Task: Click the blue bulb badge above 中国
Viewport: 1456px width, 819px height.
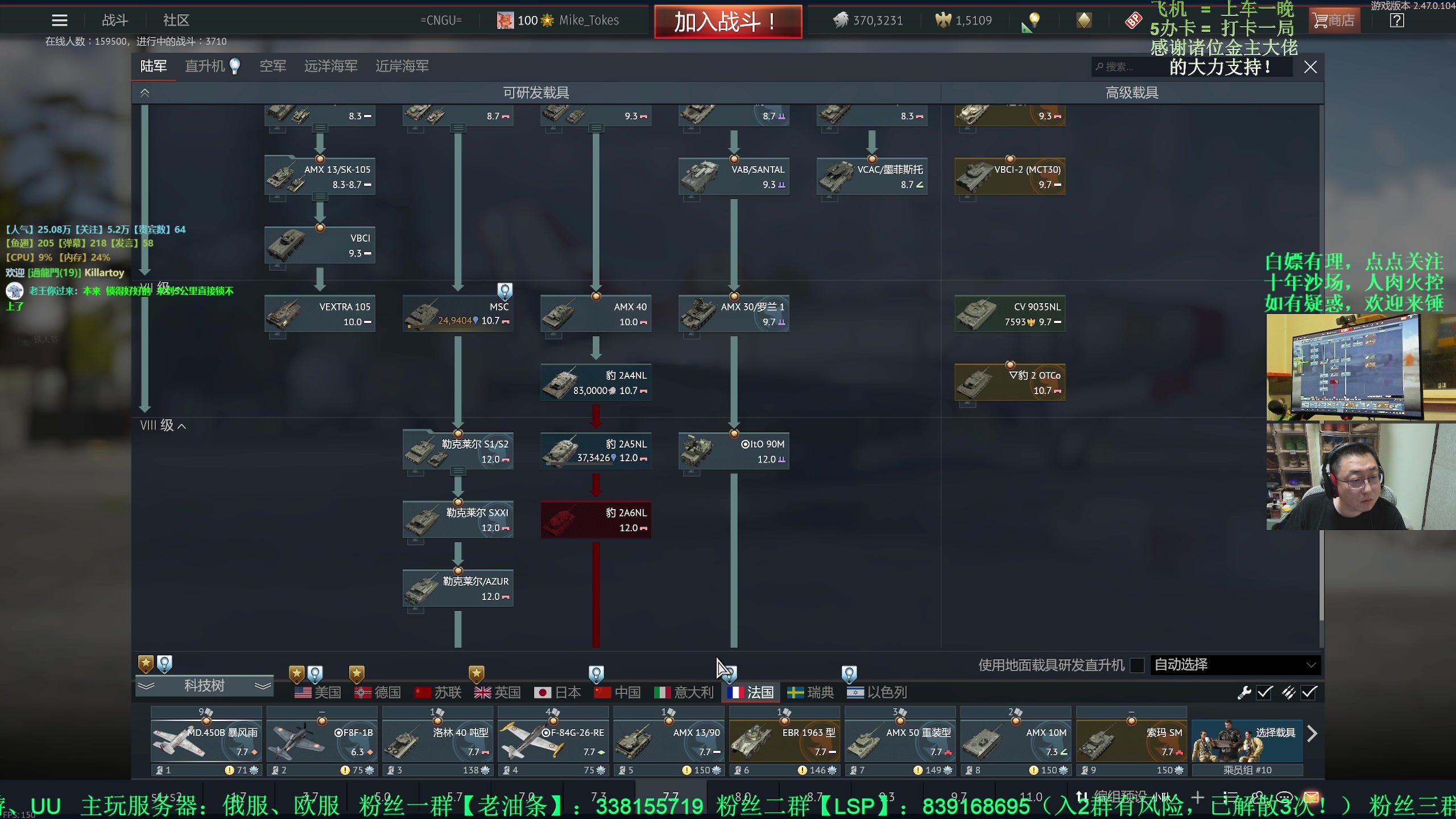Action: 596,675
